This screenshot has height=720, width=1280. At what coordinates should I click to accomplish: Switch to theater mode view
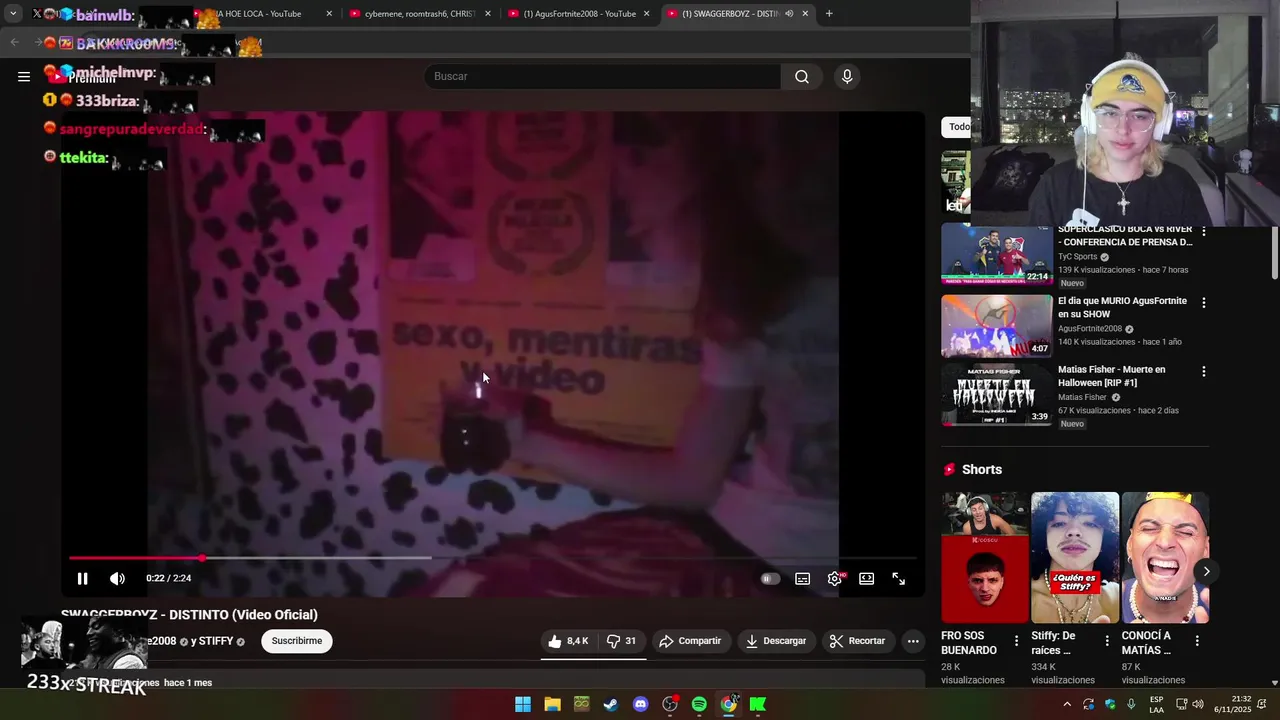pyautogui.click(x=866, y=578)
